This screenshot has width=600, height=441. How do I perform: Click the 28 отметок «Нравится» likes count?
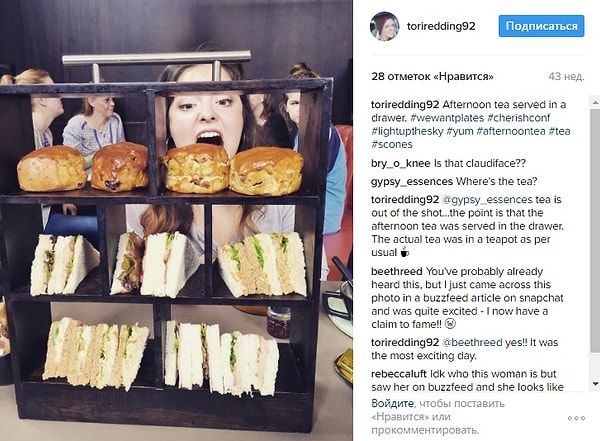432,77
